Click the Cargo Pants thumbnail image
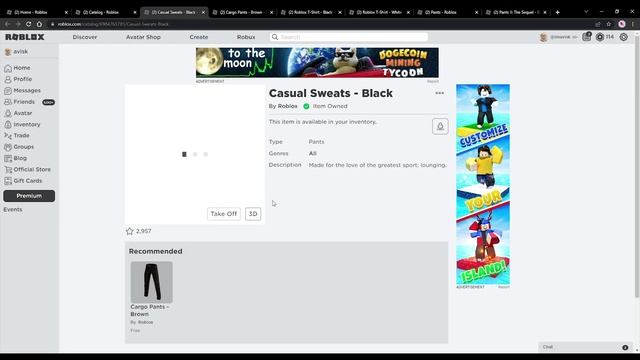The height and width of the screenshot is (360, 640). click(x=151, y=282)
